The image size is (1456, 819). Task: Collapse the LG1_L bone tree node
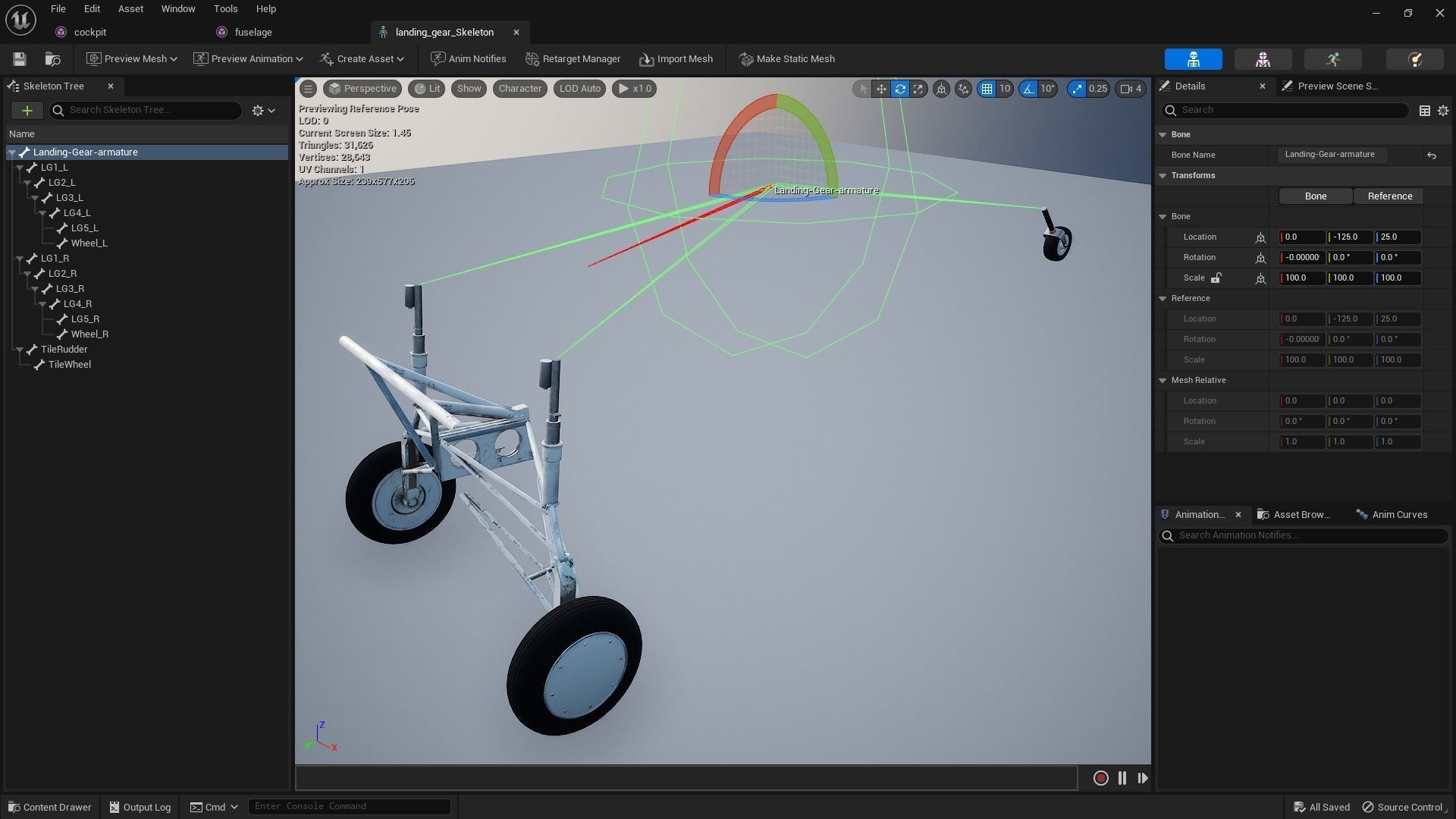tap(20, 168)
